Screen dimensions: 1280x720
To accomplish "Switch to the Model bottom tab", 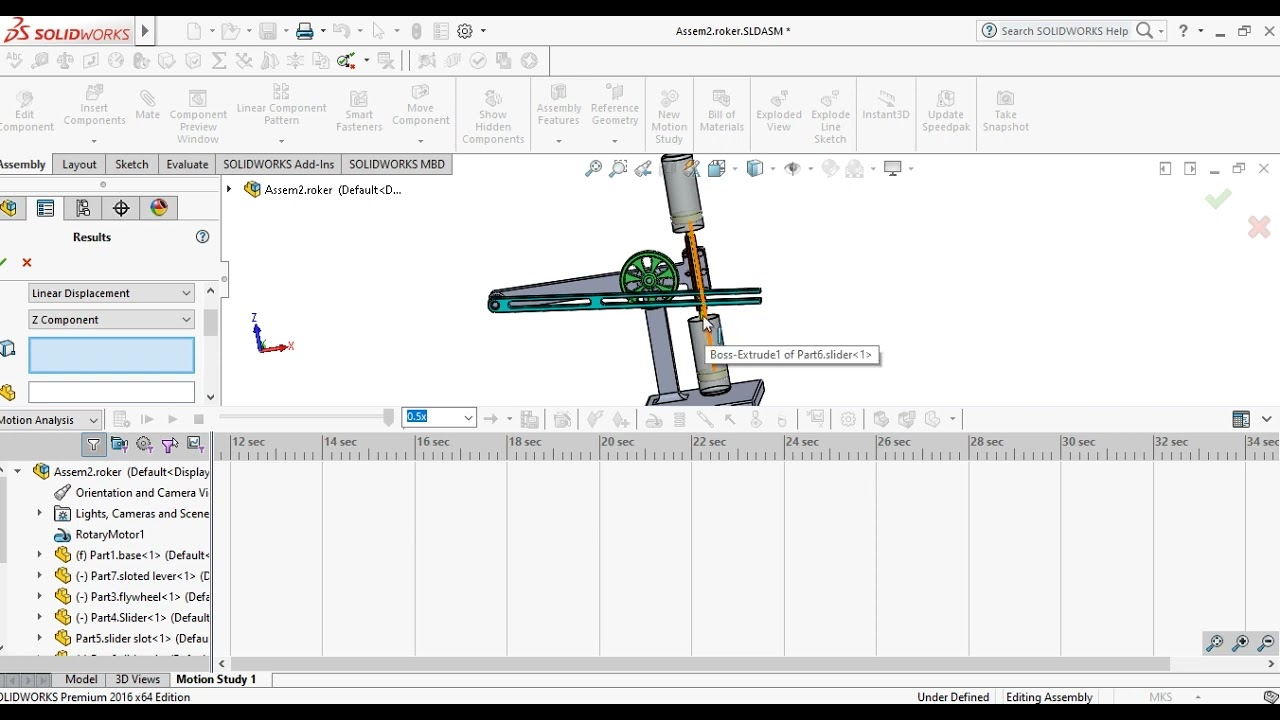I will (81, 679).
